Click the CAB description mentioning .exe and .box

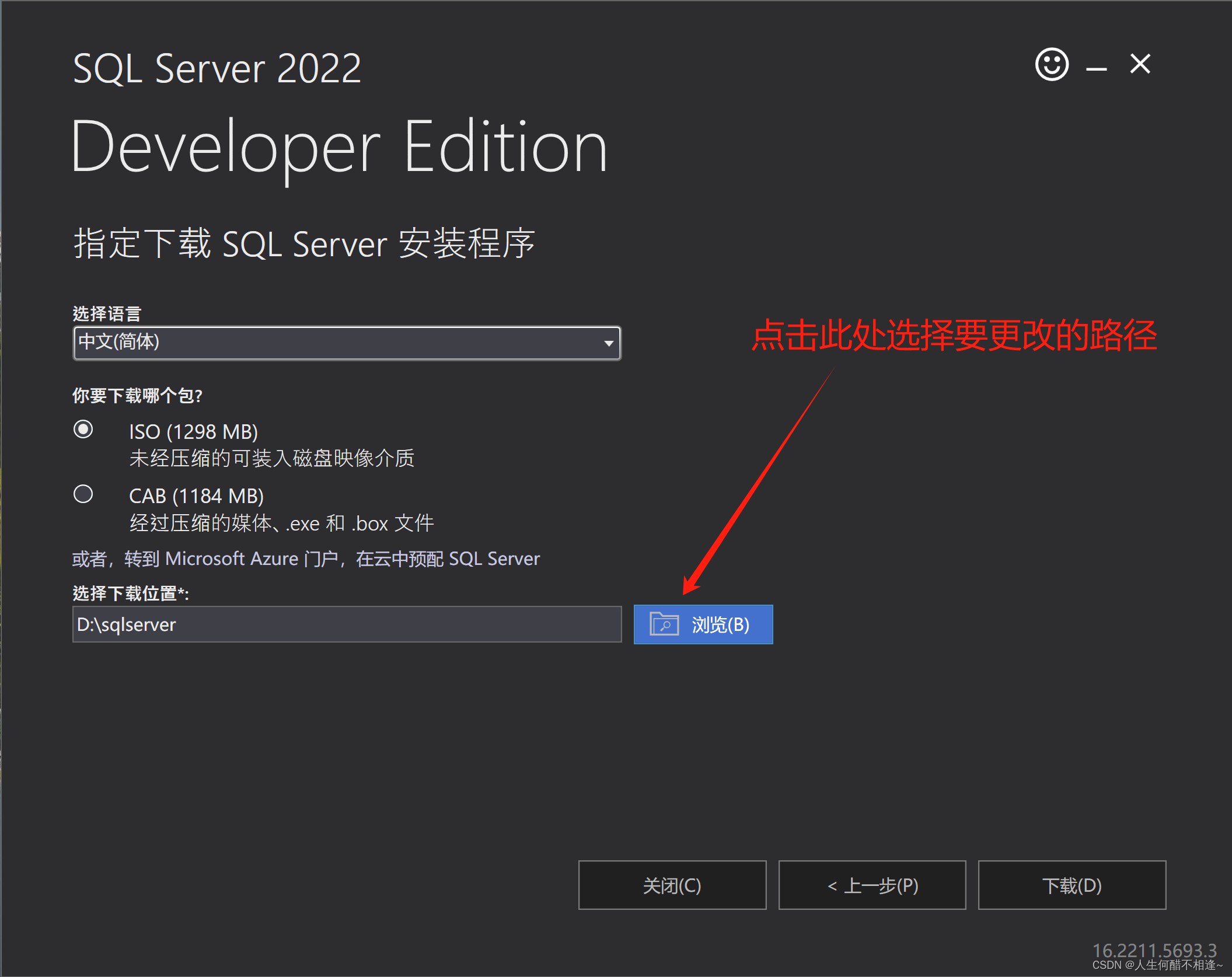[281, 523]
